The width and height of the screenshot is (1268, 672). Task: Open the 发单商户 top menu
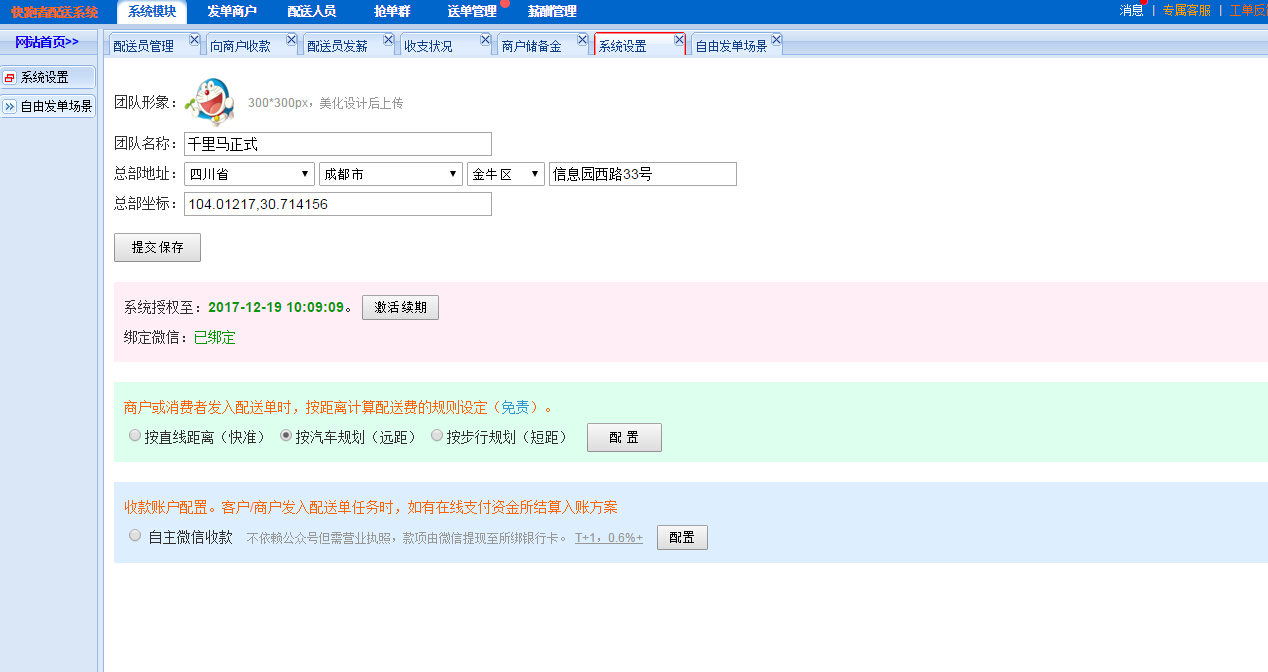click(232, 11)
